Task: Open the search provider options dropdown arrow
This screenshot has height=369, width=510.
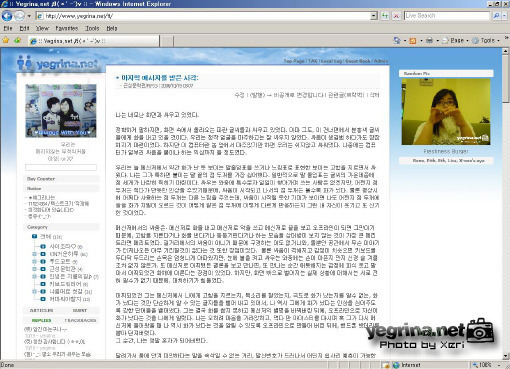Action: [x=505, y=16]
